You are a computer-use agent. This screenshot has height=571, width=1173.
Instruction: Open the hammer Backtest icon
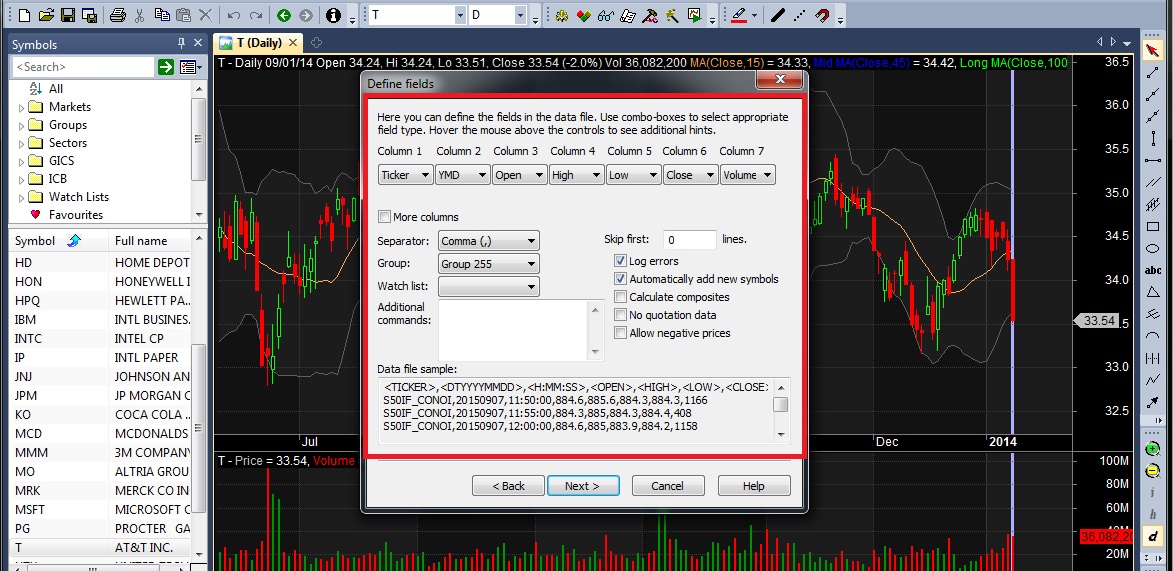(650, 15)
